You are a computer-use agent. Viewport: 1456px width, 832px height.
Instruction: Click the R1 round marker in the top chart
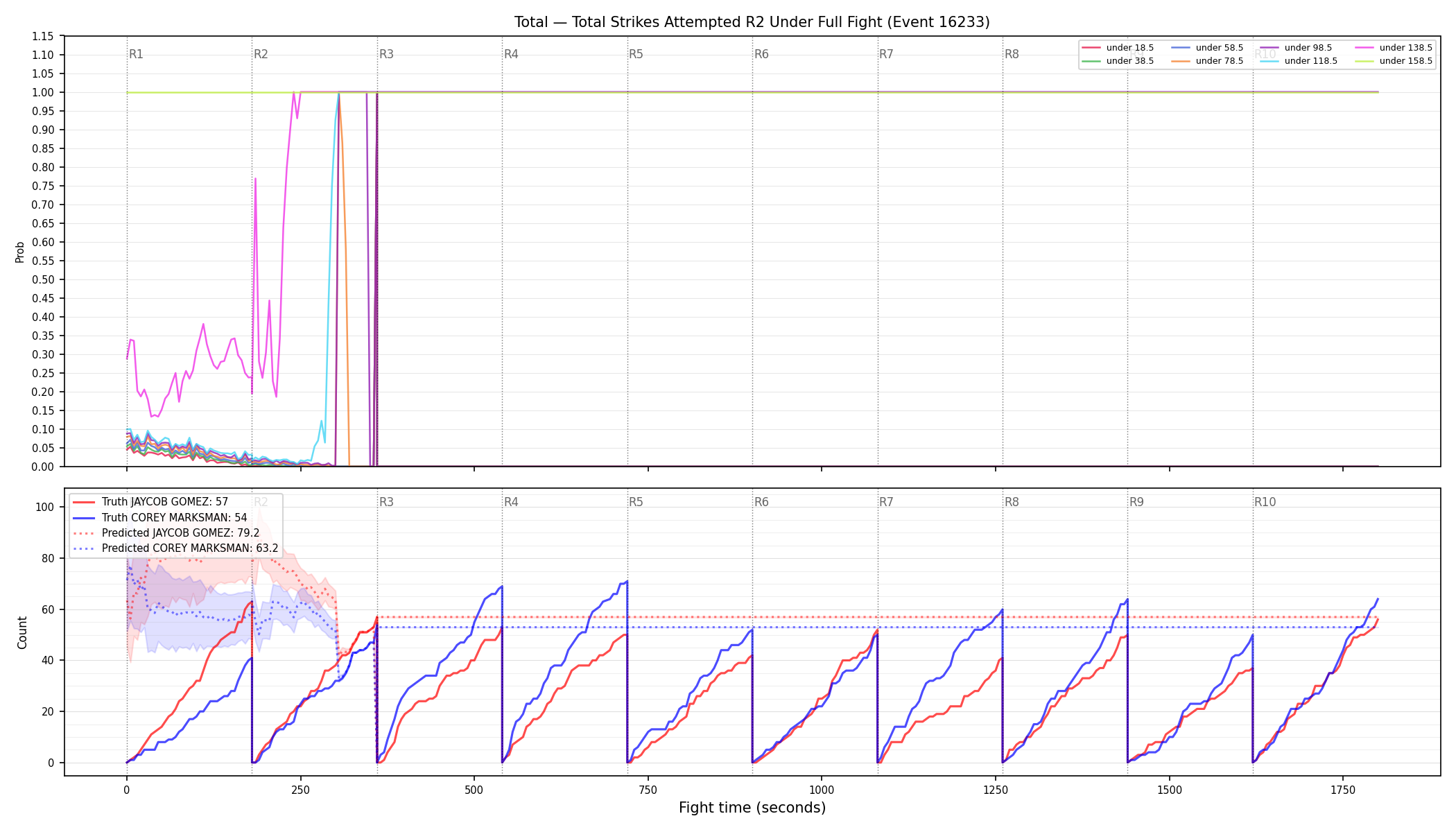(x=136, y=54)
